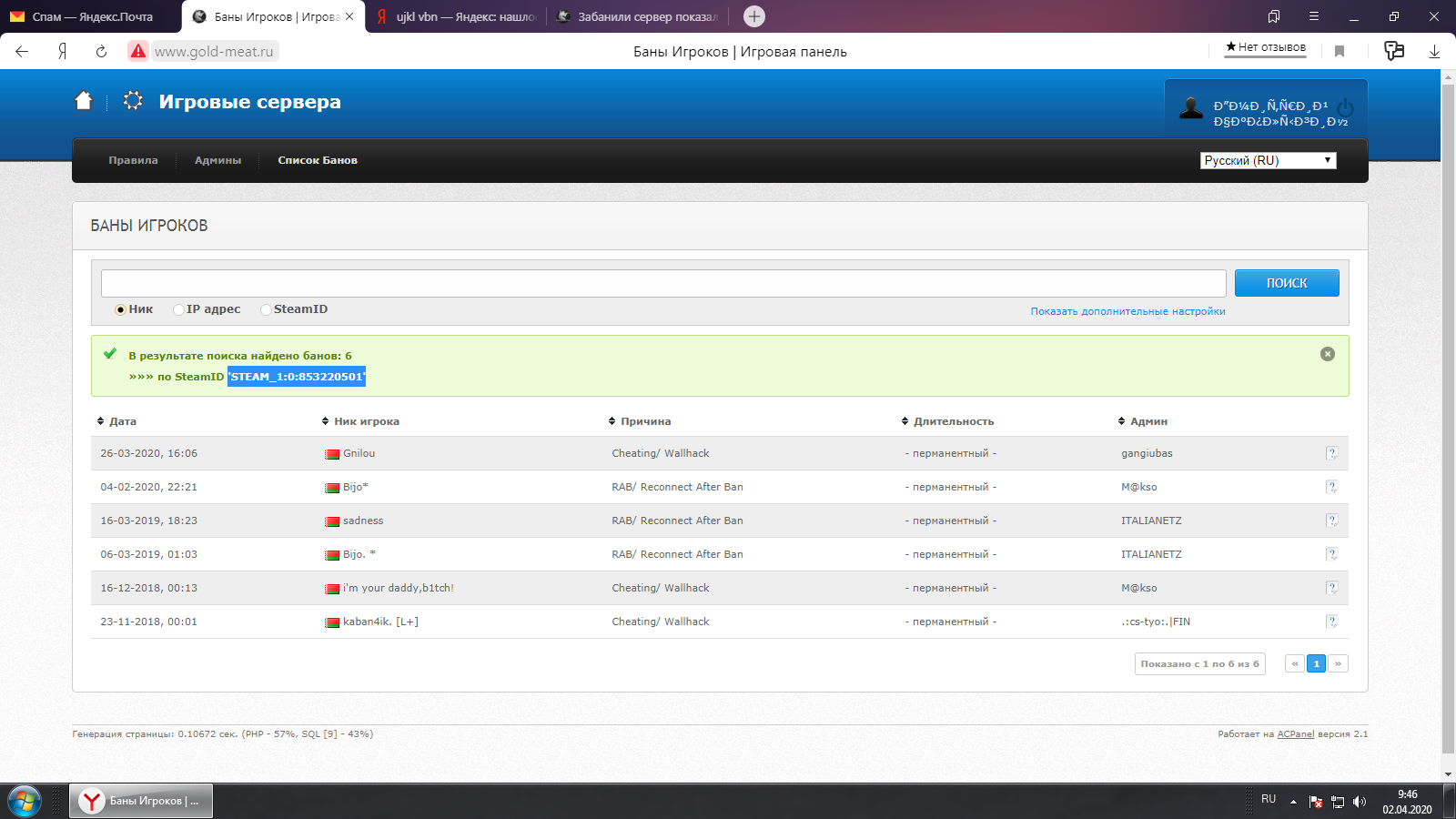
Task: Click the tab collections icon in titlebar
Action: 1274,16
